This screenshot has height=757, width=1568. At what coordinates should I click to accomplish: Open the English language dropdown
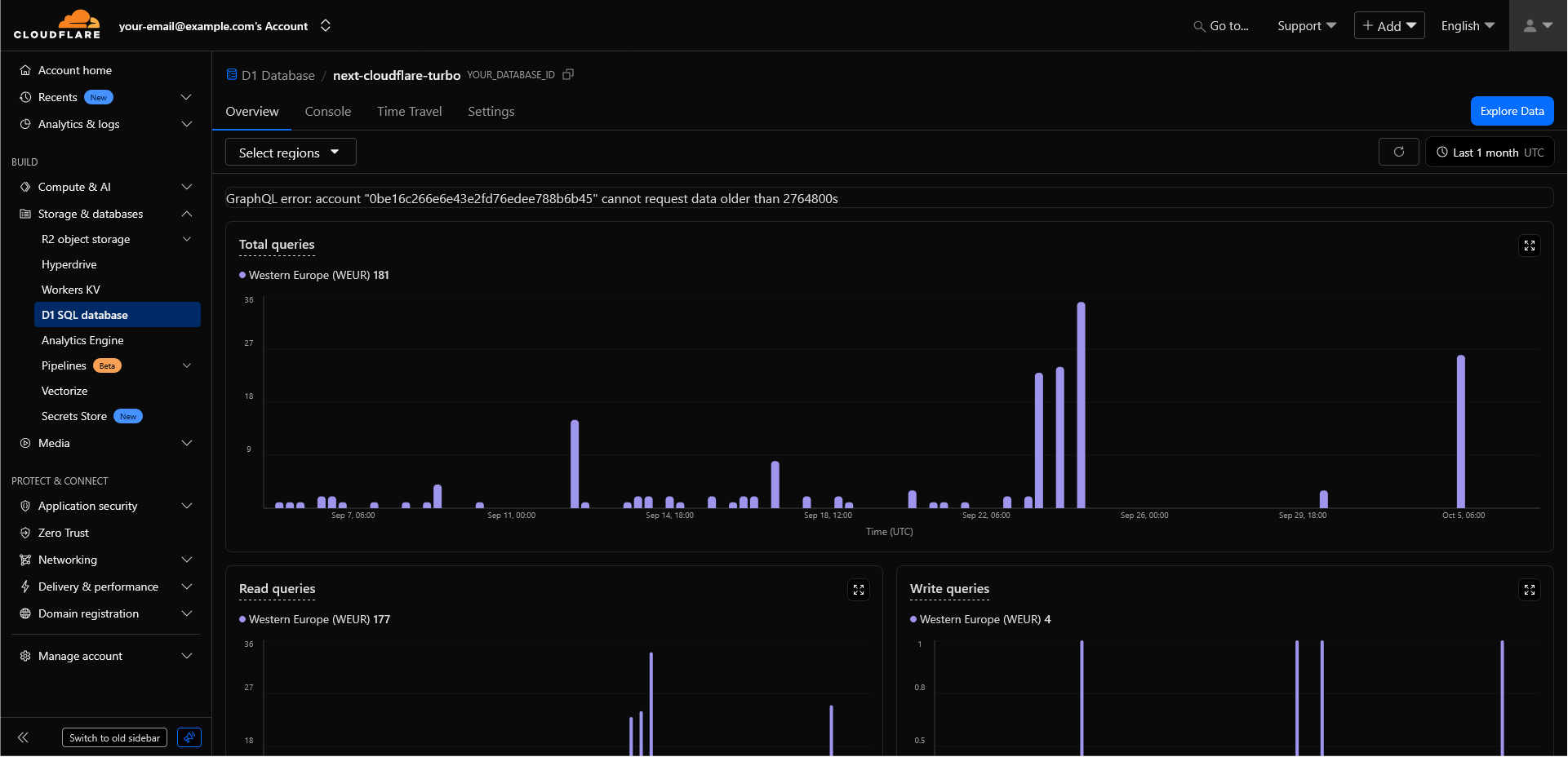click(1468, 26)
